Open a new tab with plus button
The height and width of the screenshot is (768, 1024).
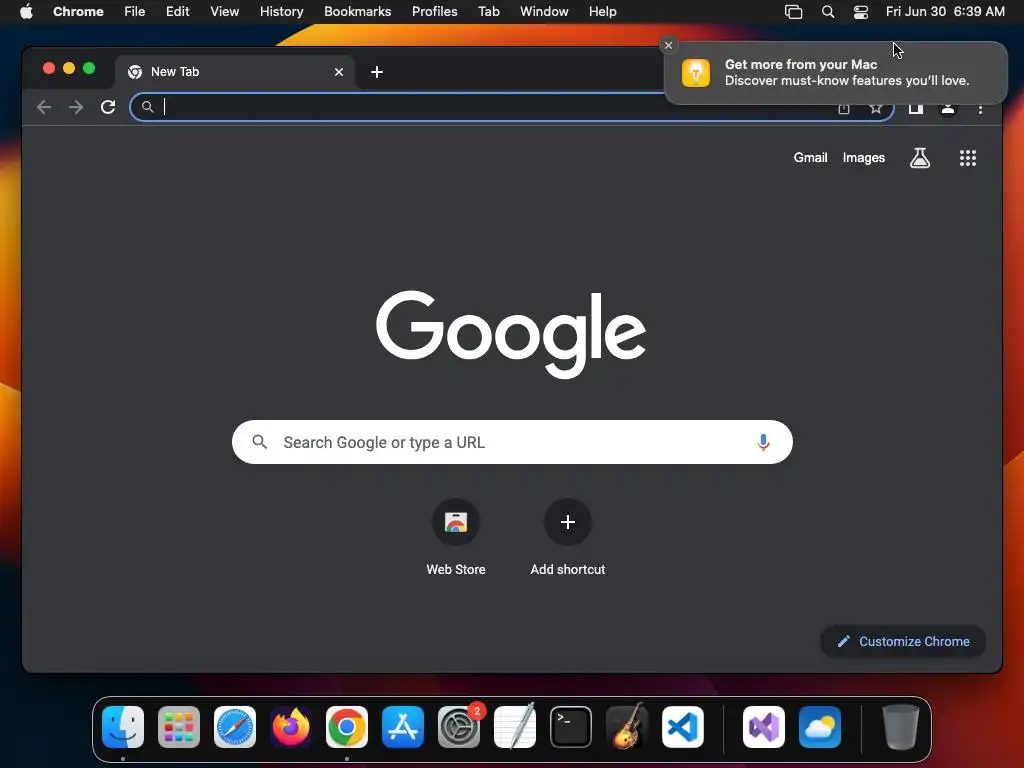[x=377, y=72]
